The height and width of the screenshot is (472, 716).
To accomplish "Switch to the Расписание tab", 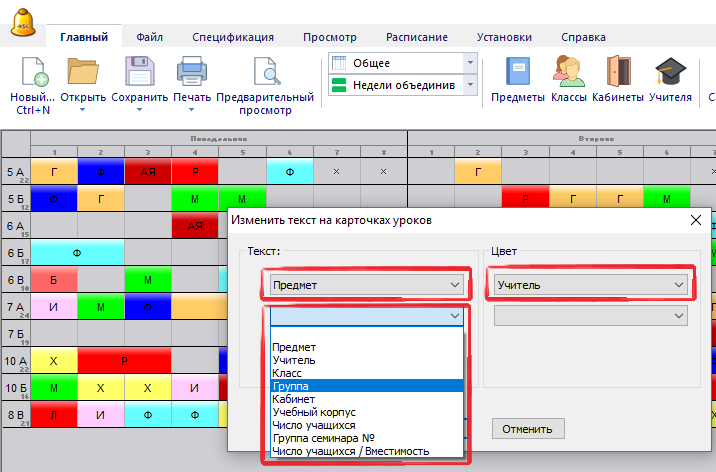I will pos(417,37).
